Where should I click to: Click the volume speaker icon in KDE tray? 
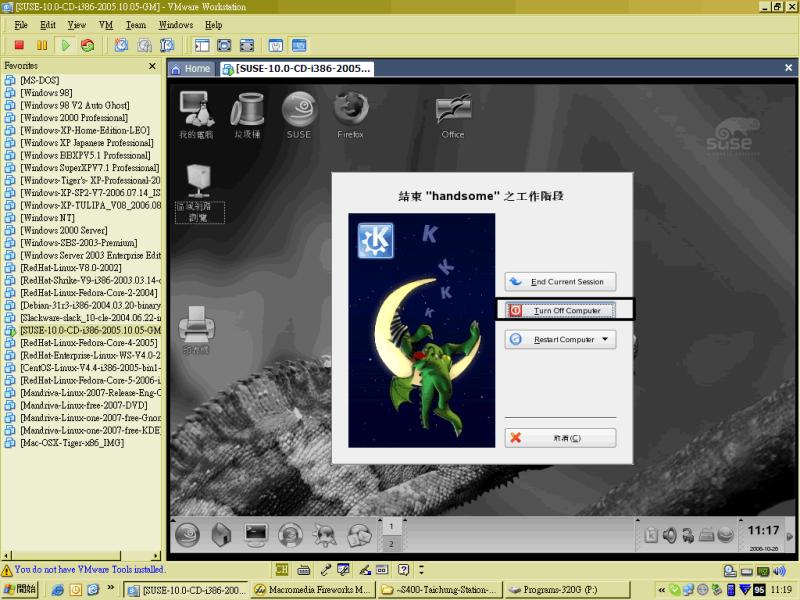669,535
